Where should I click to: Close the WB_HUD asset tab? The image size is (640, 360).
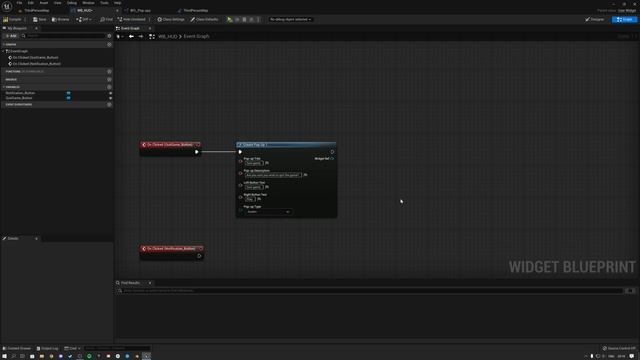point(117,10)
